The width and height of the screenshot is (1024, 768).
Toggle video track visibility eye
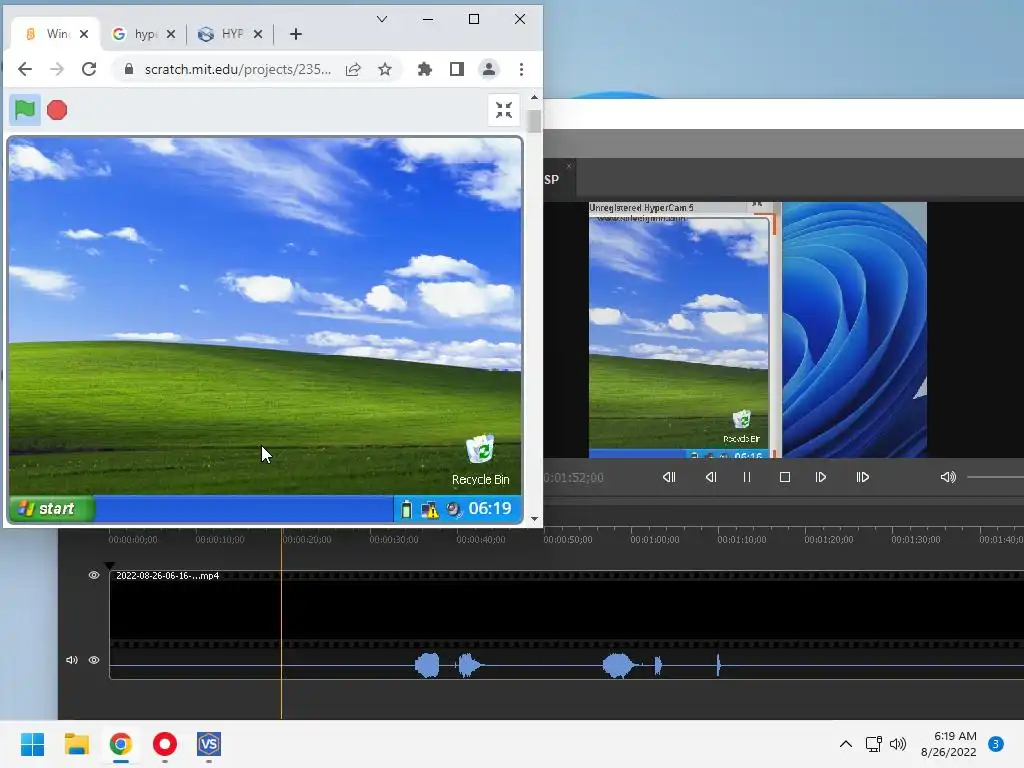[x=94, y=575]
